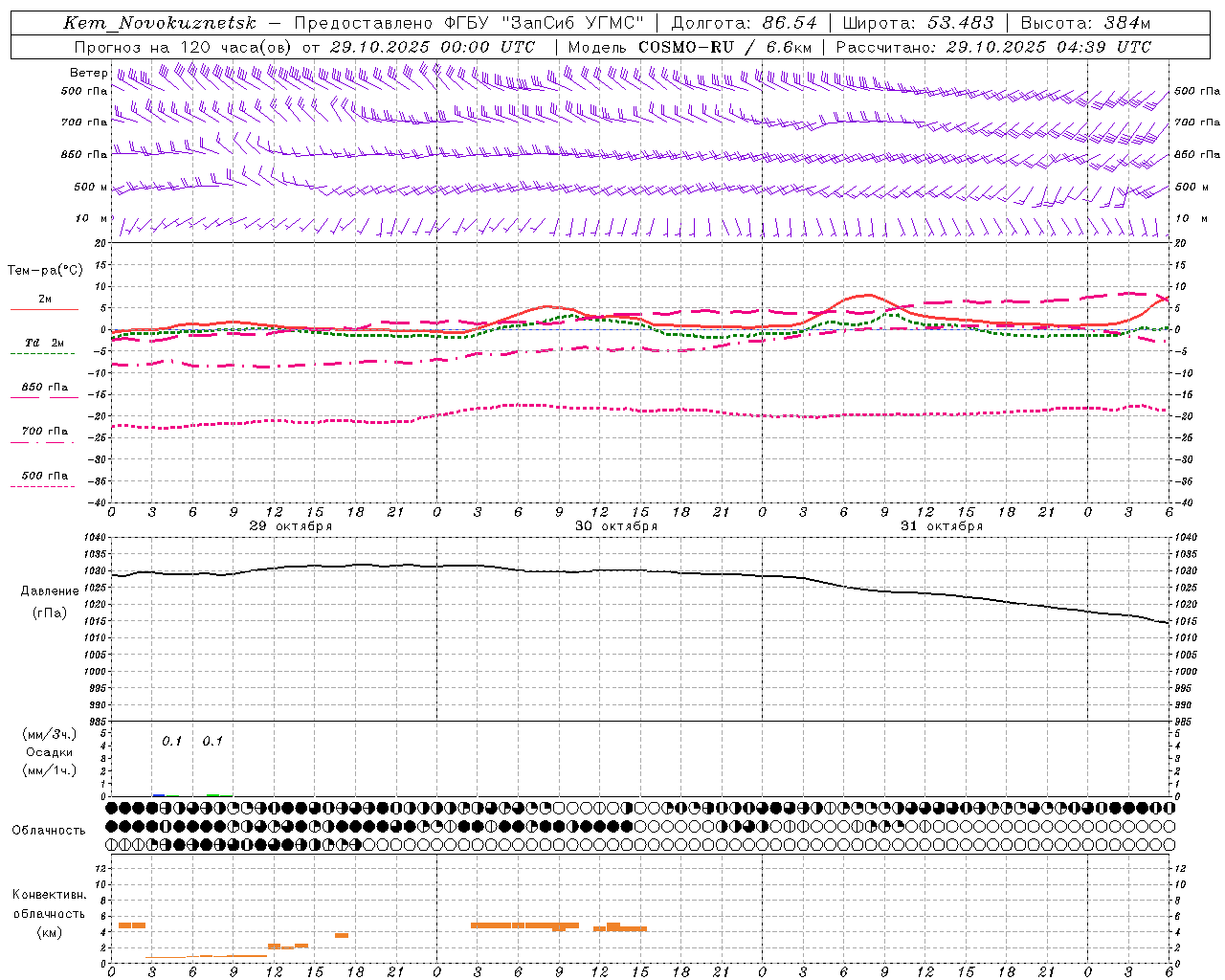1225x980 pixels.
Task: Click the 0.1 precipitation value above blue bar
Action: pyautogui.click(x=171, y=741)
